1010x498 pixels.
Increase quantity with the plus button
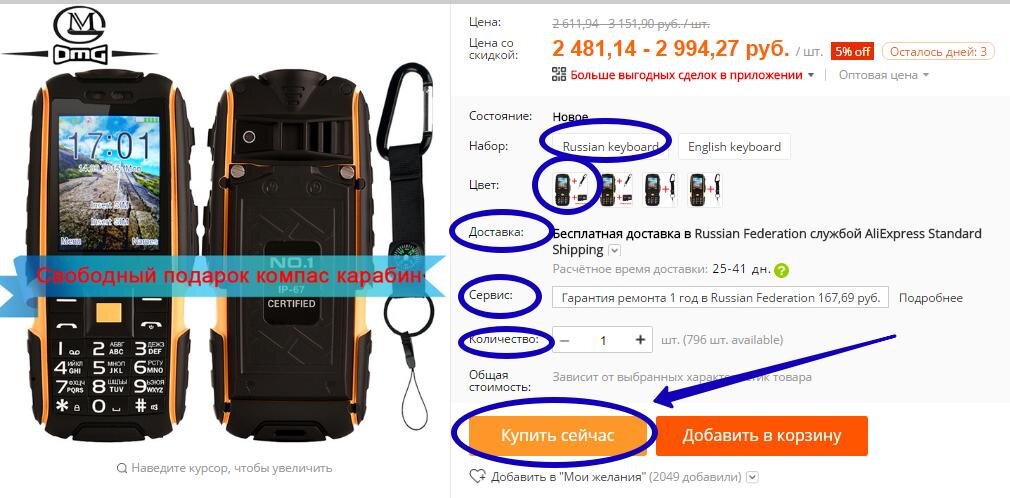[640, 340]
